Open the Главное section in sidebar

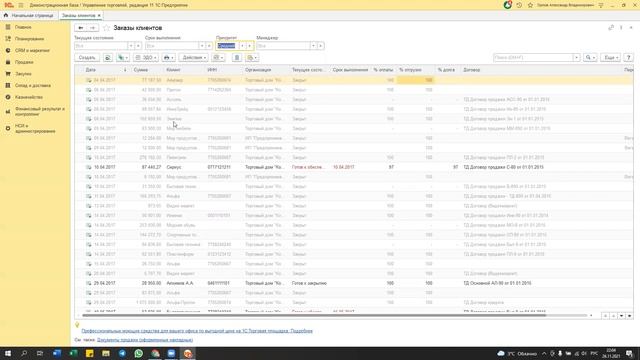[23, 27]
